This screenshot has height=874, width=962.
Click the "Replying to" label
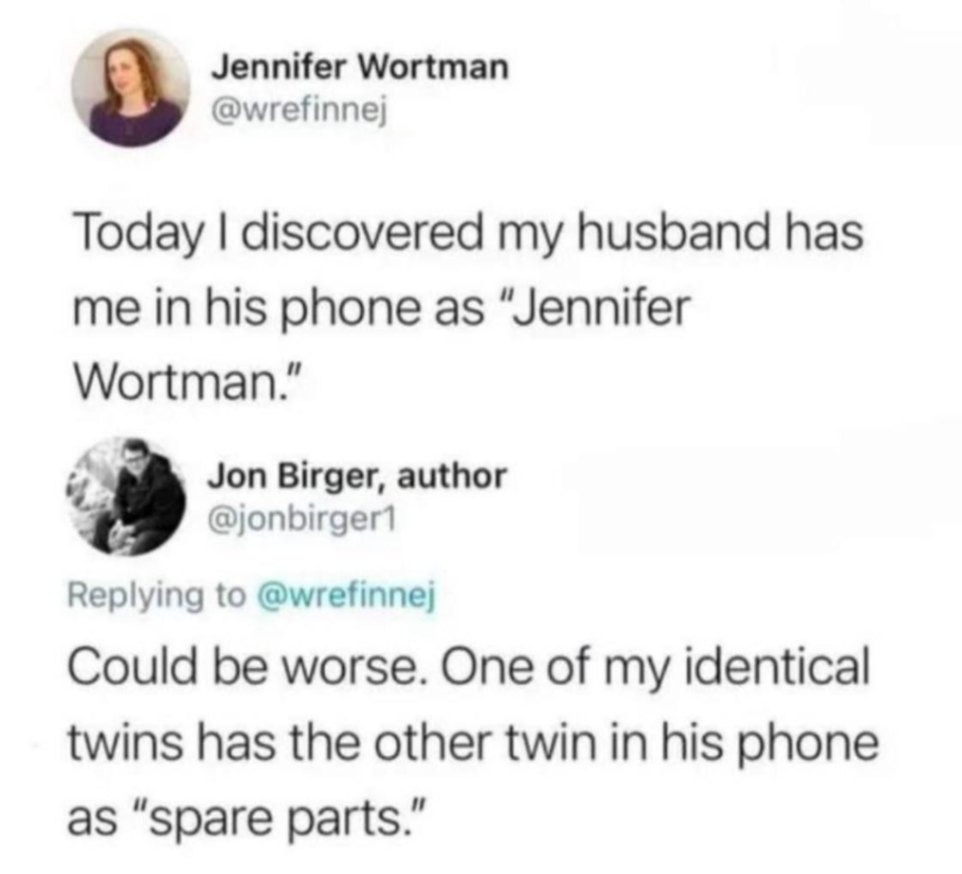[x=157, y=596]
